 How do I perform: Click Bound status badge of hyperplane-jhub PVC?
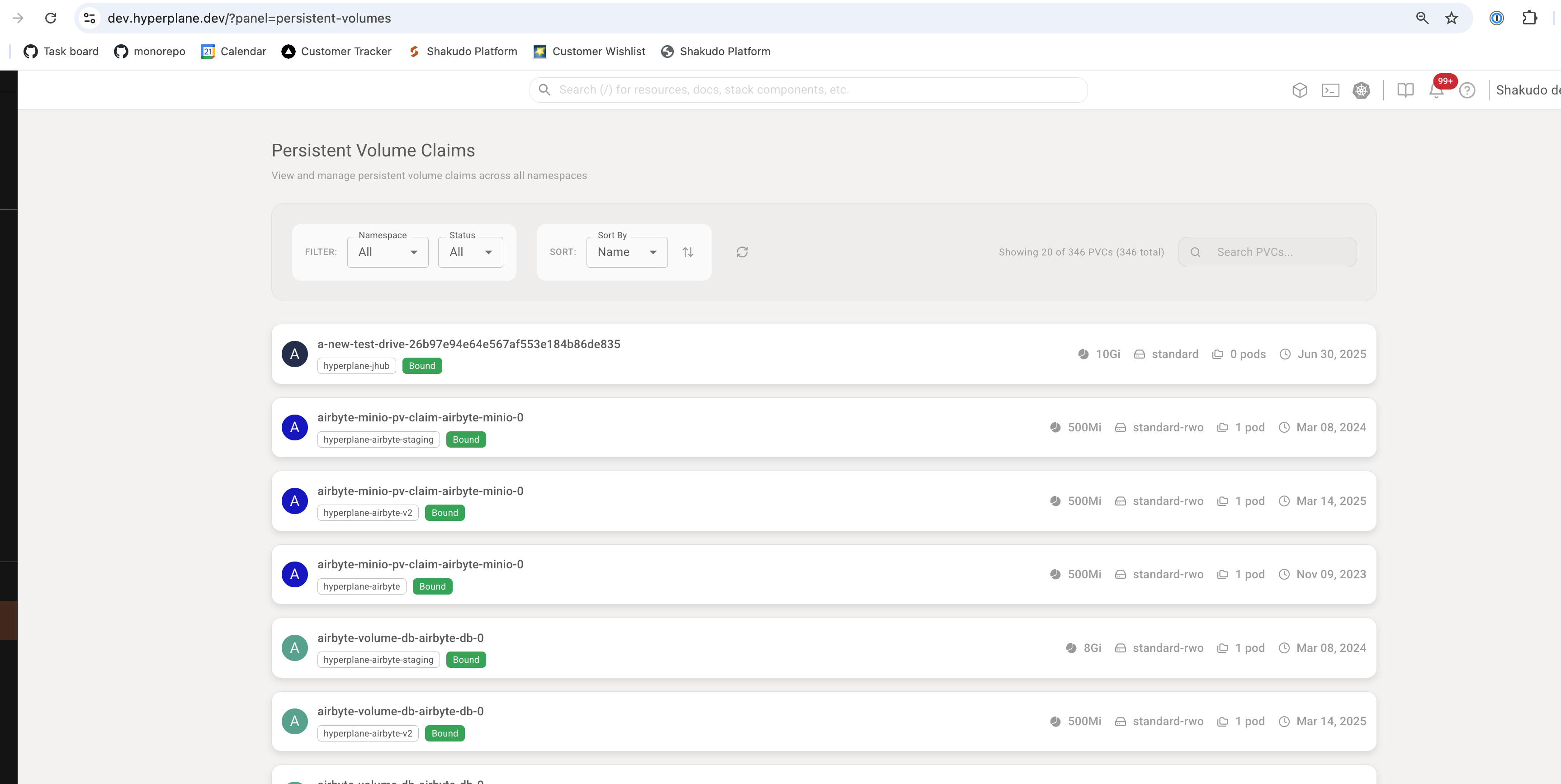click(x=422, y=366)
